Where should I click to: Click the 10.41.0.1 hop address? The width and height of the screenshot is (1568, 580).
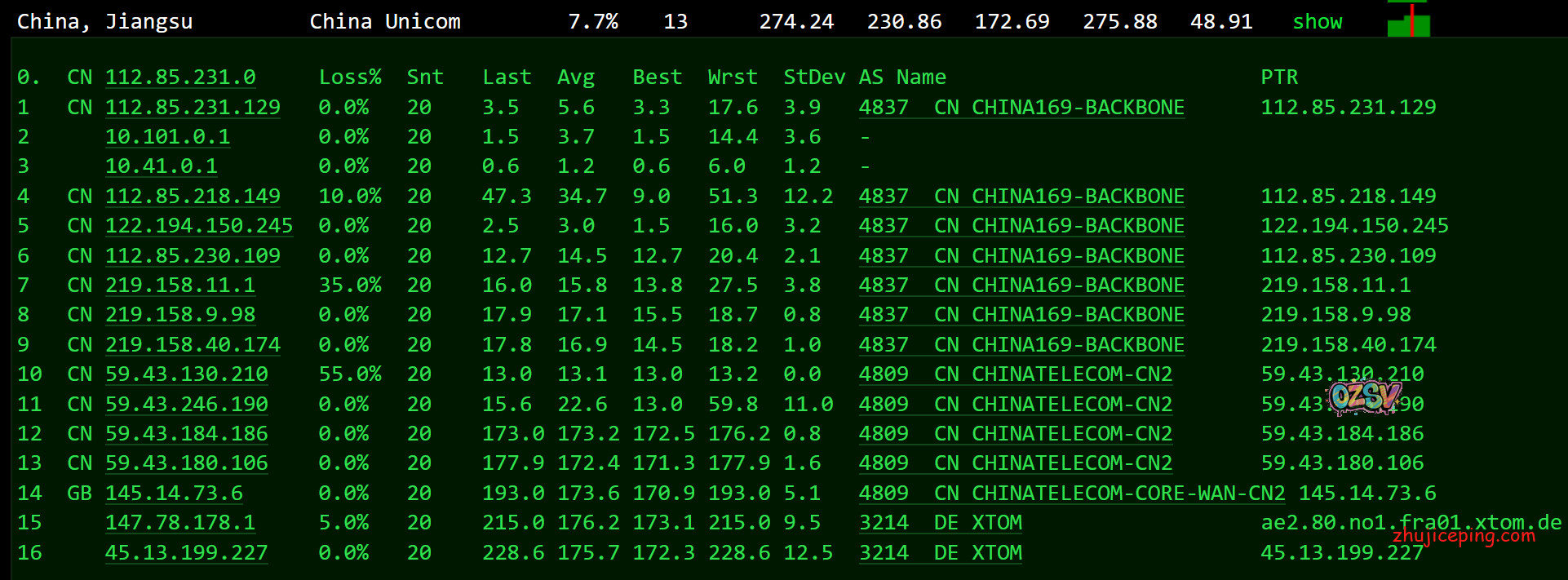click(162, 166)
